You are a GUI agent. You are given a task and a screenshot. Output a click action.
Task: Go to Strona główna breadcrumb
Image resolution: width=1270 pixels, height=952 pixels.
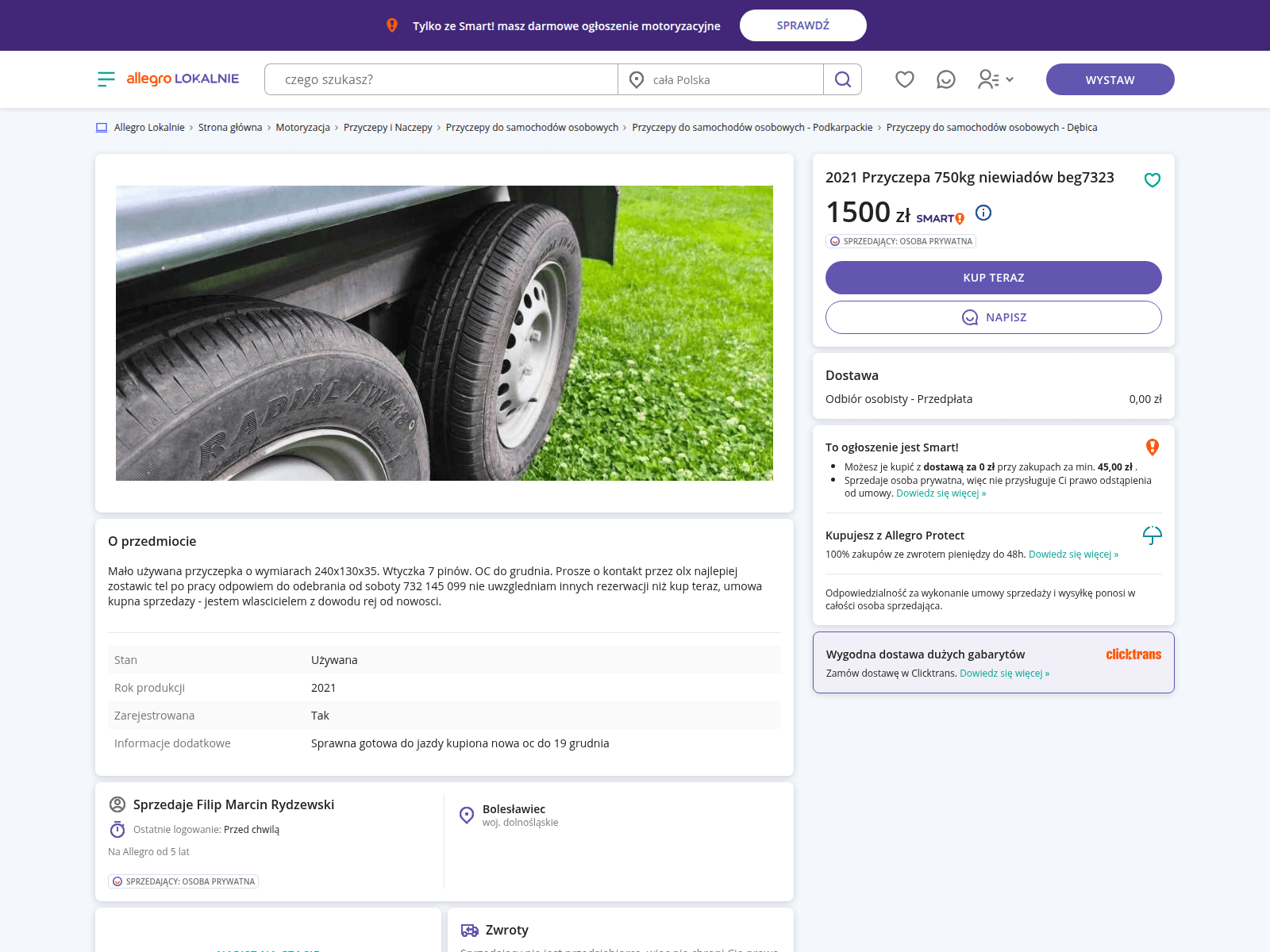click(x=230, y=128)
